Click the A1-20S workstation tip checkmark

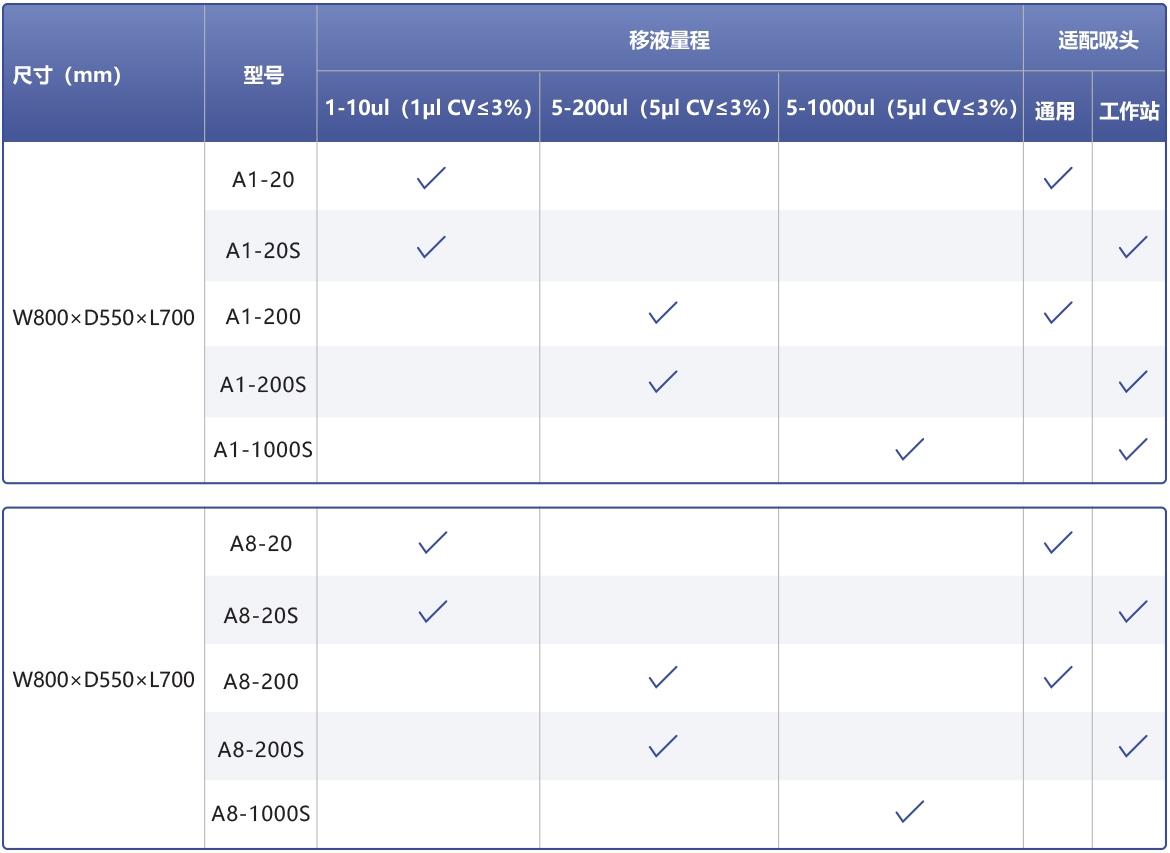[x=1133, y=247]
